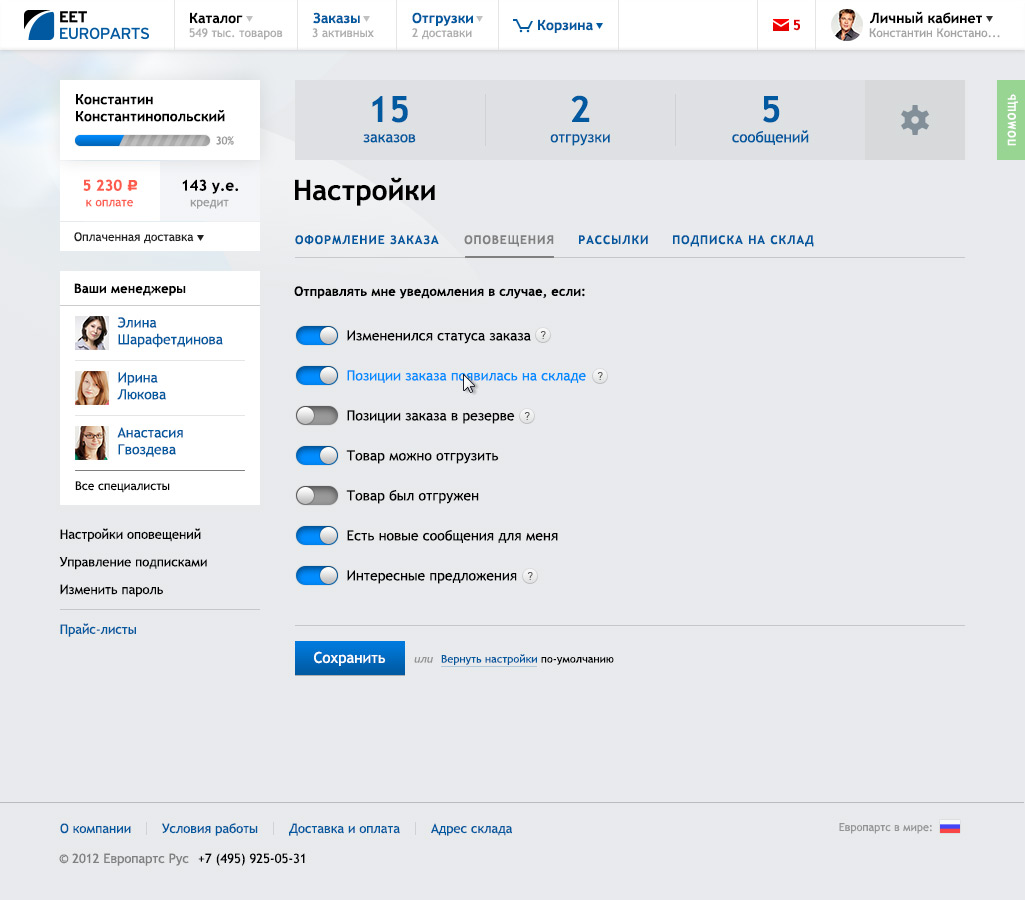Open the 'Личный кабинет' dropdown
Screen dimensions: 1025x900
click(931, 18)
